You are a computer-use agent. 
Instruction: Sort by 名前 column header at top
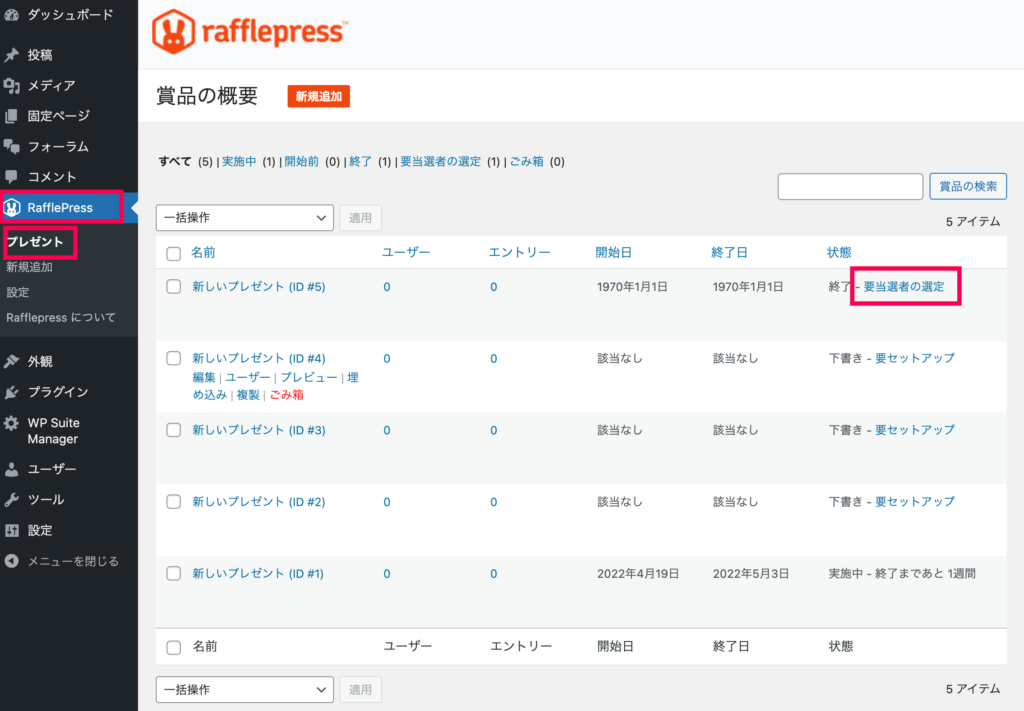click(x=203, y=253)
